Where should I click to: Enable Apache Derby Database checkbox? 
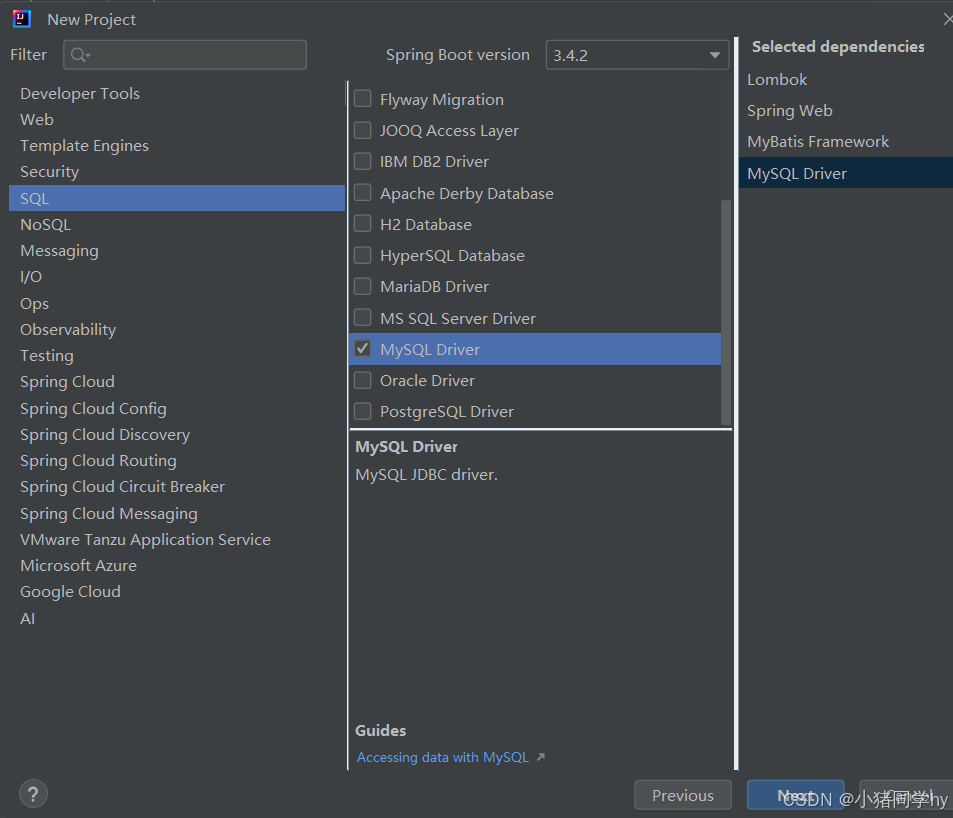click(x=362, y=193)
